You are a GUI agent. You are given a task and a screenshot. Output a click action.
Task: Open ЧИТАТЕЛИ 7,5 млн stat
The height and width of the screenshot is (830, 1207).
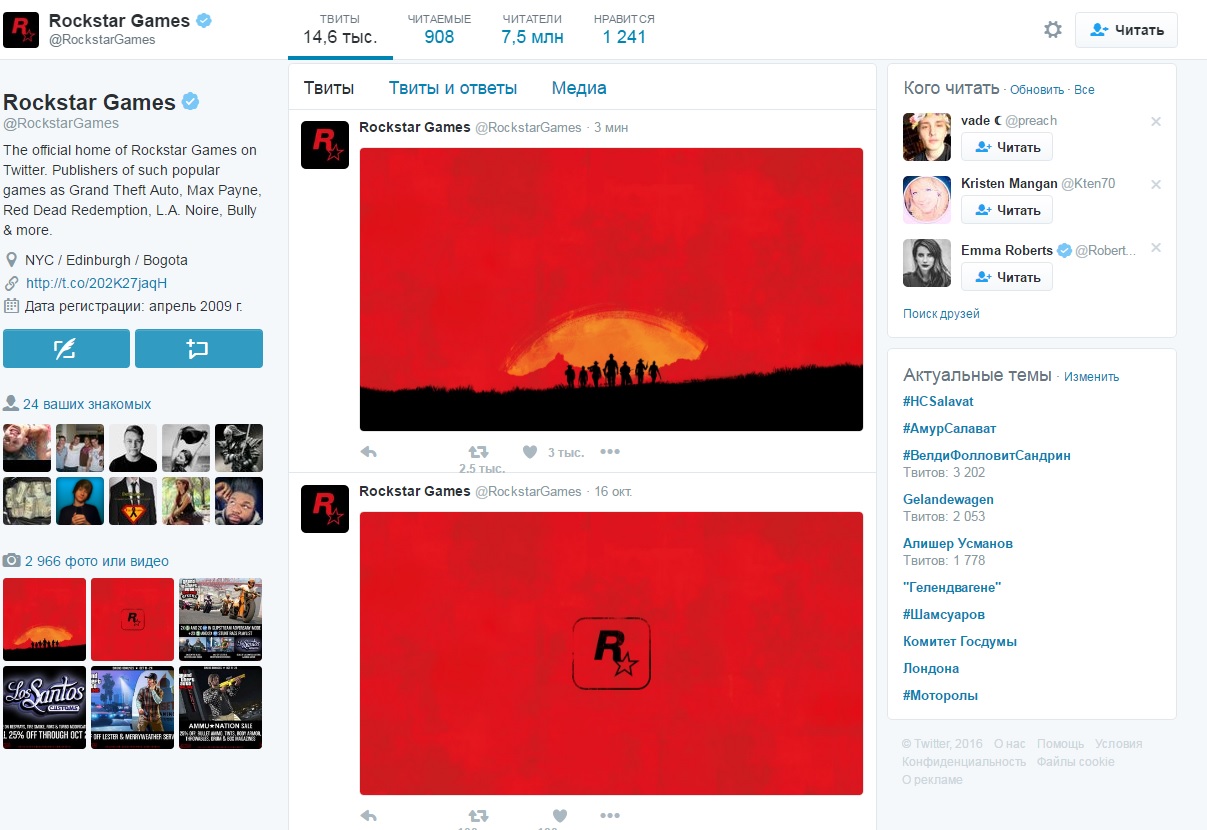click(x=532, y=30)
